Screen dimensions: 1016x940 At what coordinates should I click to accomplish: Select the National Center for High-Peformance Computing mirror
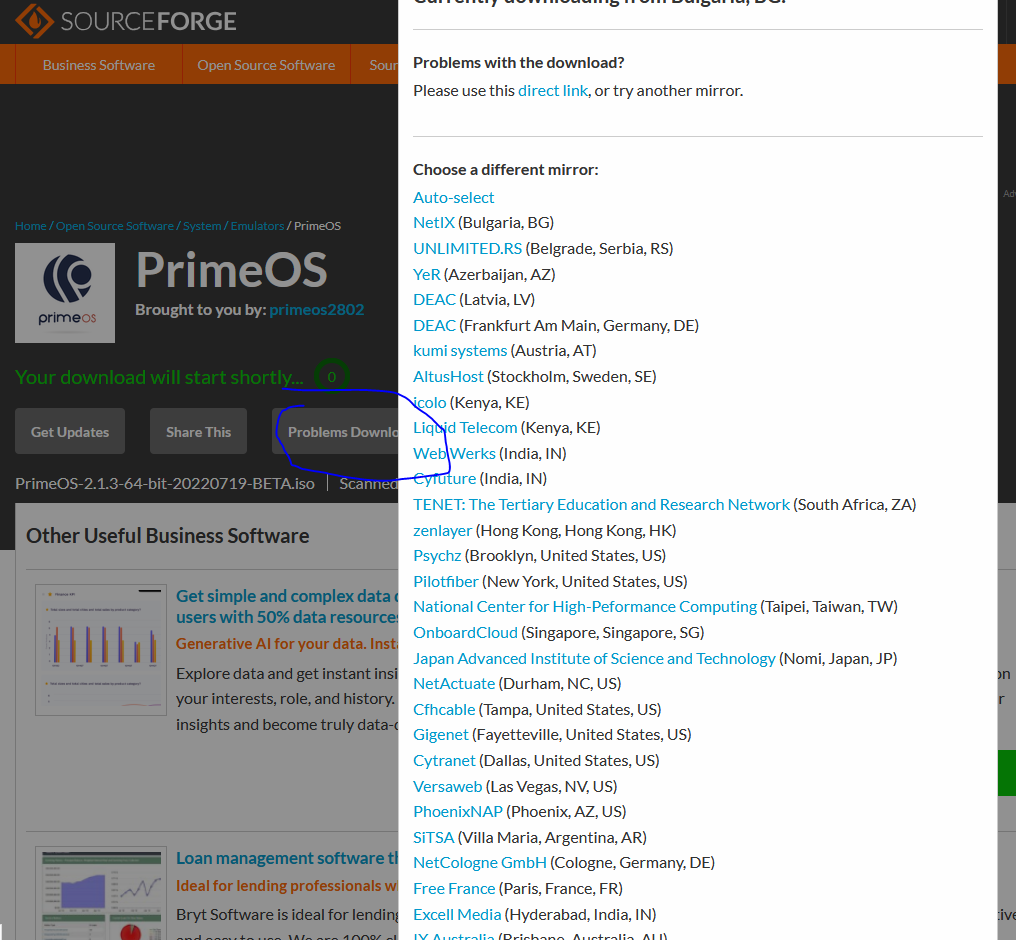point(585,608)
